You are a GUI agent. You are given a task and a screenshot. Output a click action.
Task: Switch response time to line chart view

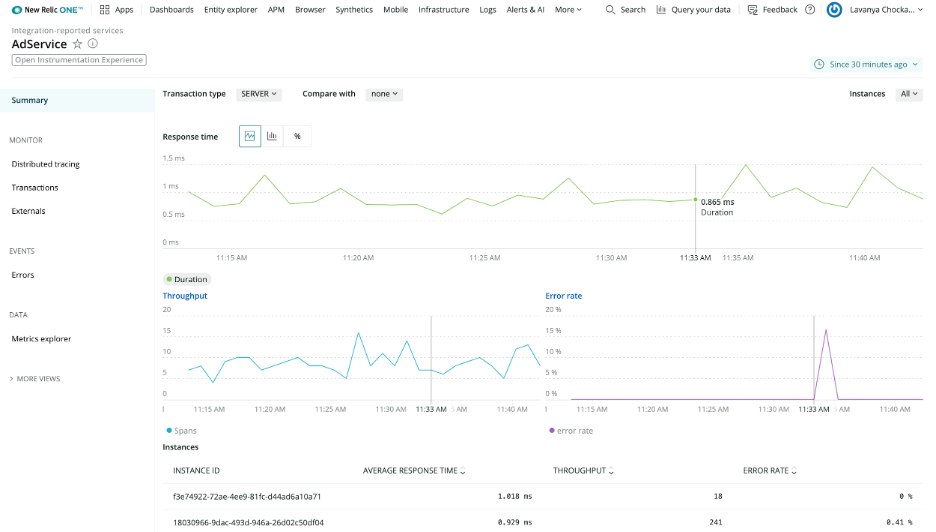(250, 136)
